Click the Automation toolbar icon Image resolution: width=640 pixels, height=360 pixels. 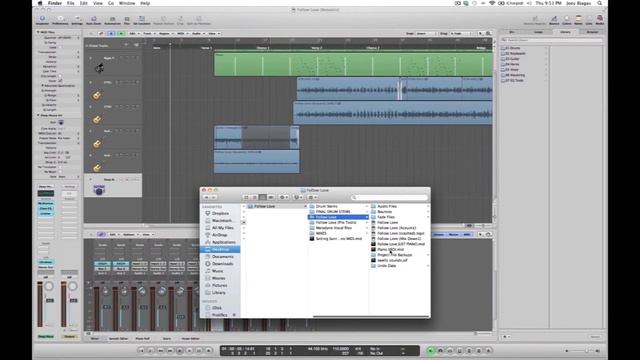point(112,19)
